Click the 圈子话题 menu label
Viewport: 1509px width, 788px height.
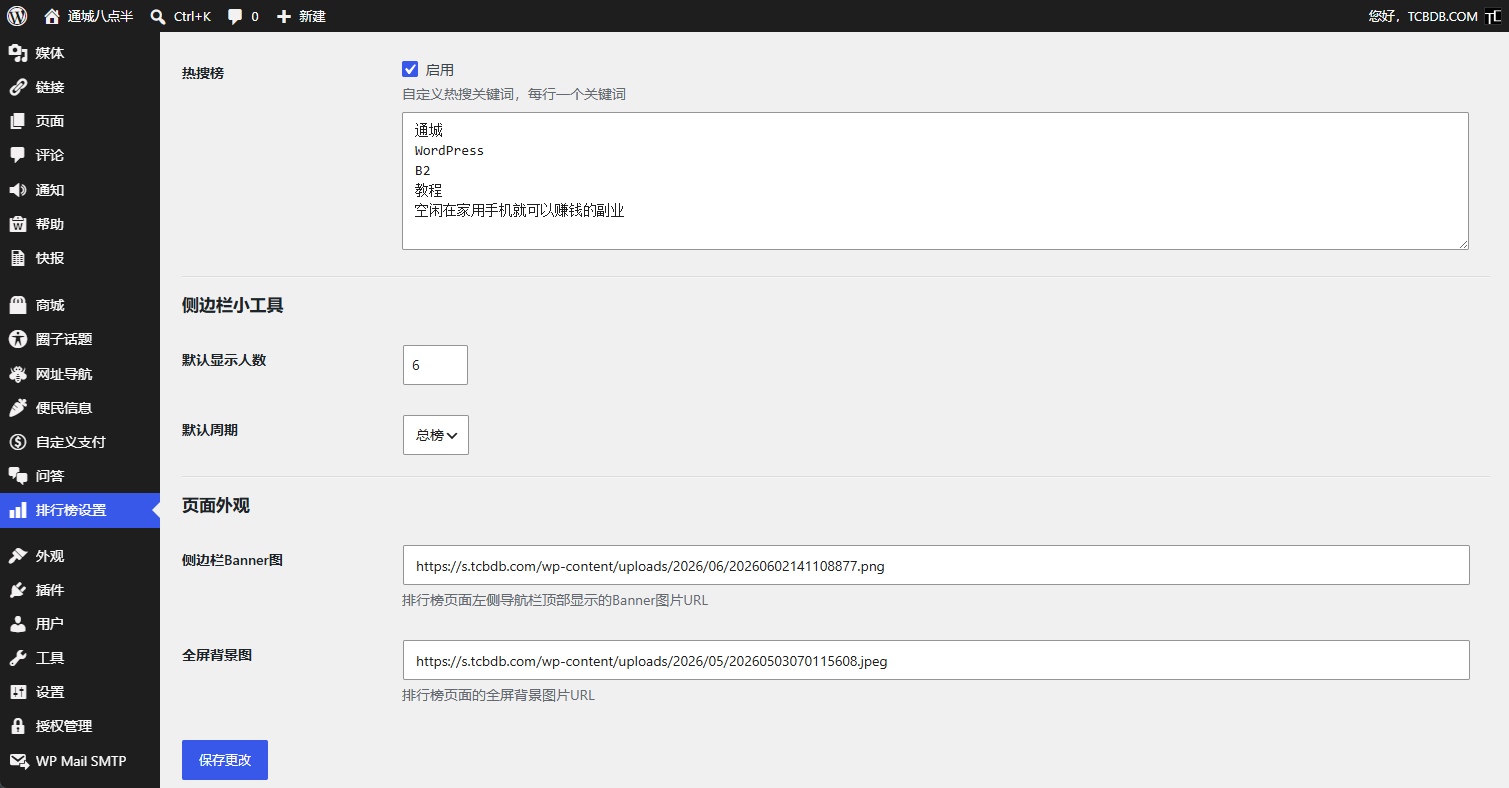[64, 339]
